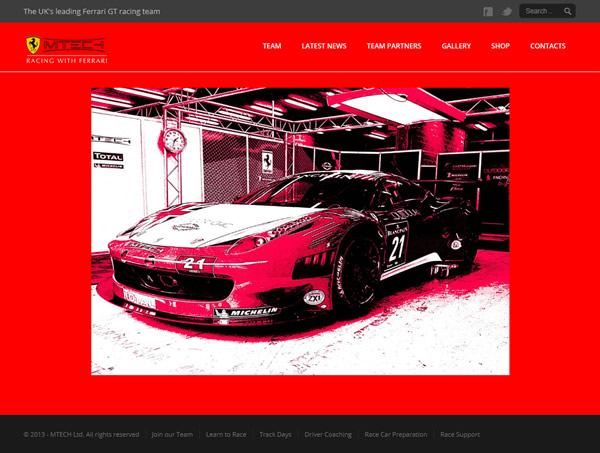Go to CONTACTS page
This screenshot has width=600, height=453.
(x=548, y=46)
